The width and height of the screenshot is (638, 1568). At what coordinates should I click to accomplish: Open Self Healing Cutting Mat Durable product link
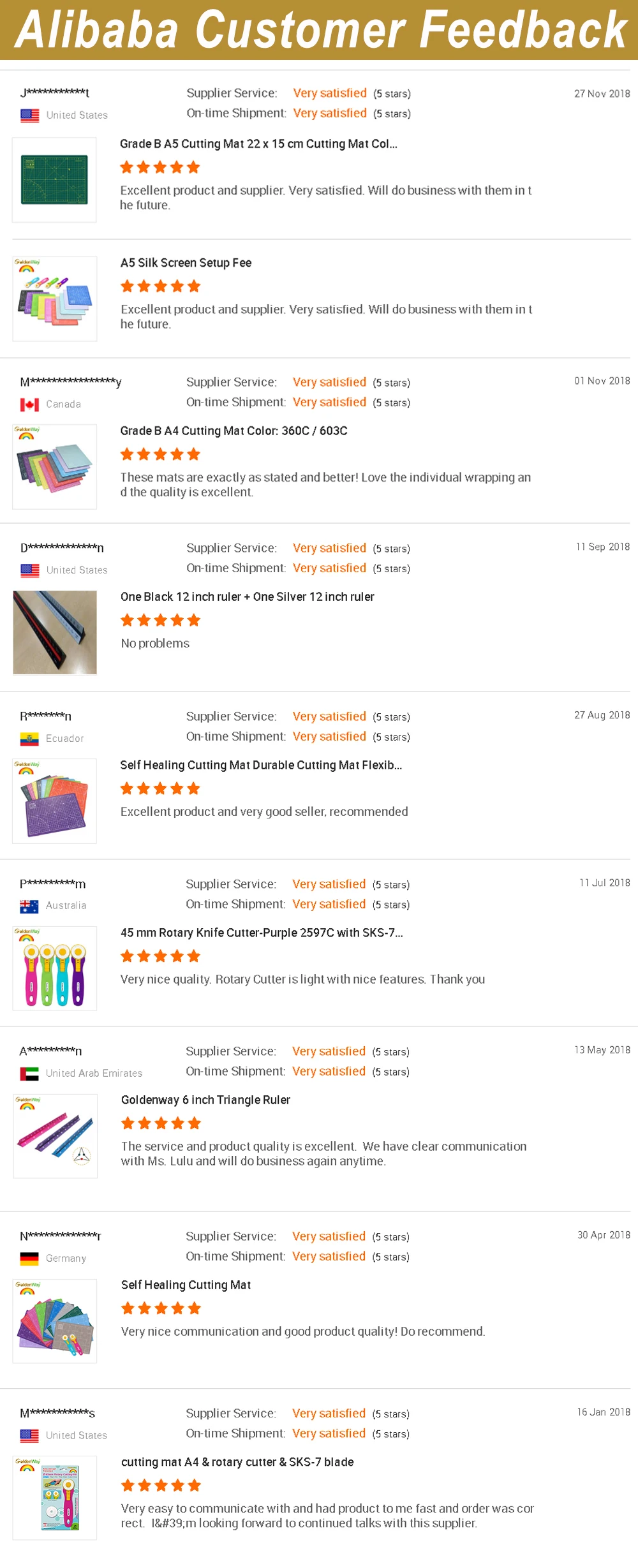tap(261, 766)
